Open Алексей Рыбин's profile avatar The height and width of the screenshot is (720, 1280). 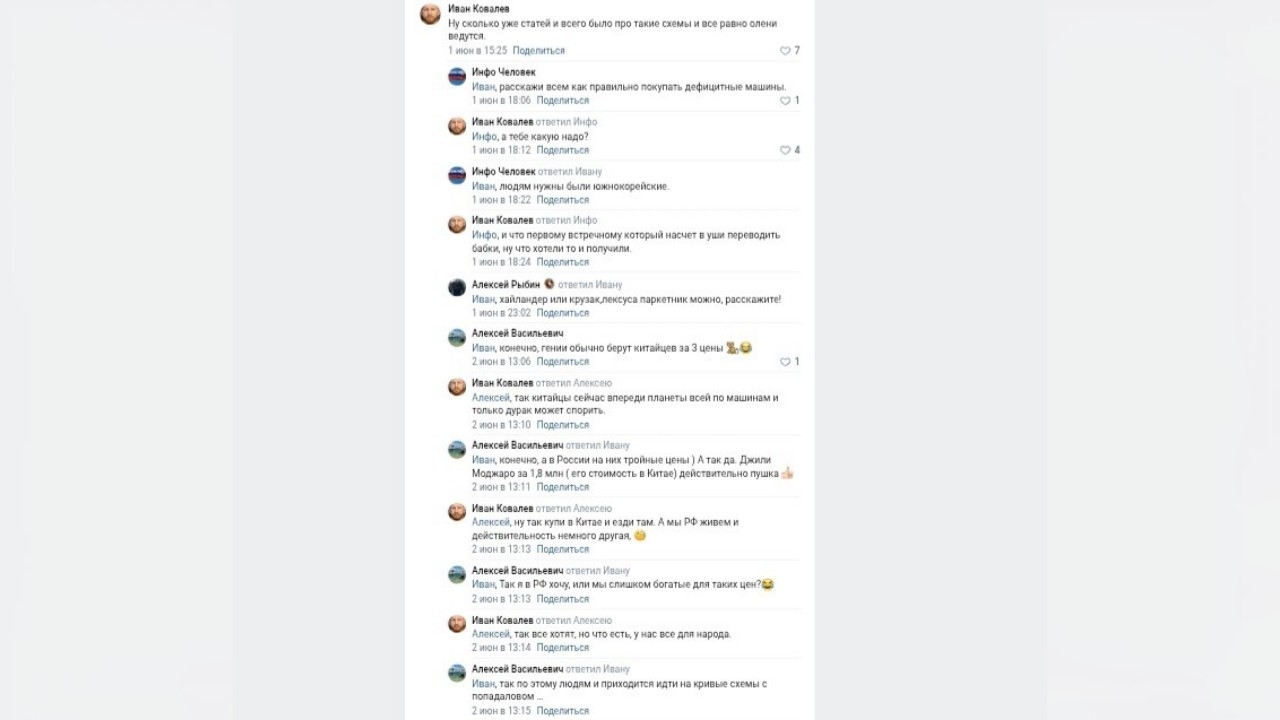click(457, 288)
